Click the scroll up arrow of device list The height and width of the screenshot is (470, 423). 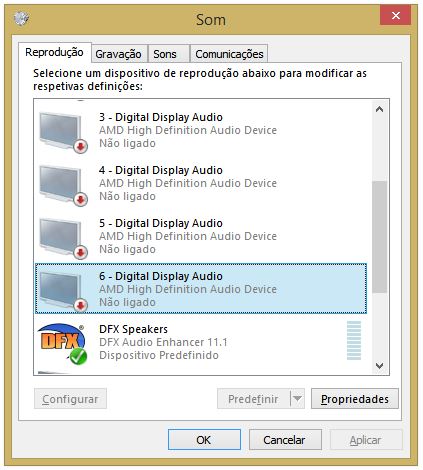tap(379, 109)
